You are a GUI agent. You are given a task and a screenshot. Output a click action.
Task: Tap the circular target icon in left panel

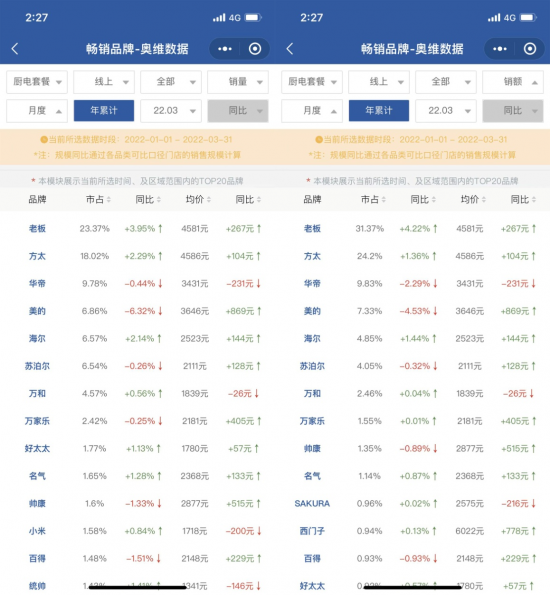point(255,49)
